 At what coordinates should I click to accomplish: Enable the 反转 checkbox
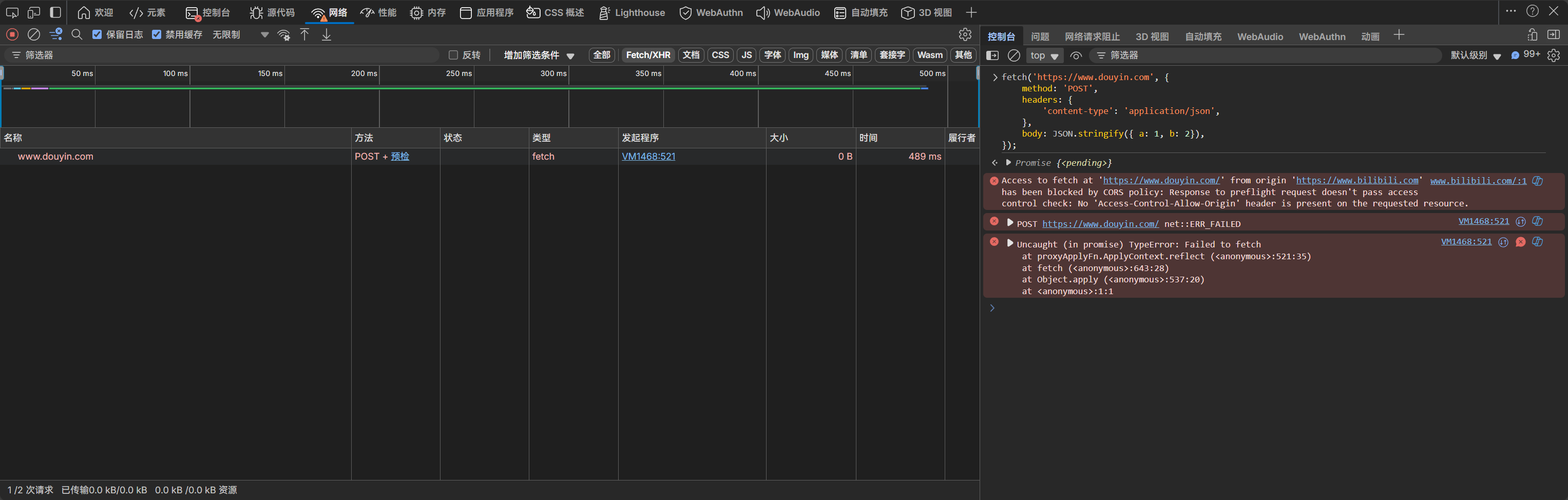(x=453, y=55)
